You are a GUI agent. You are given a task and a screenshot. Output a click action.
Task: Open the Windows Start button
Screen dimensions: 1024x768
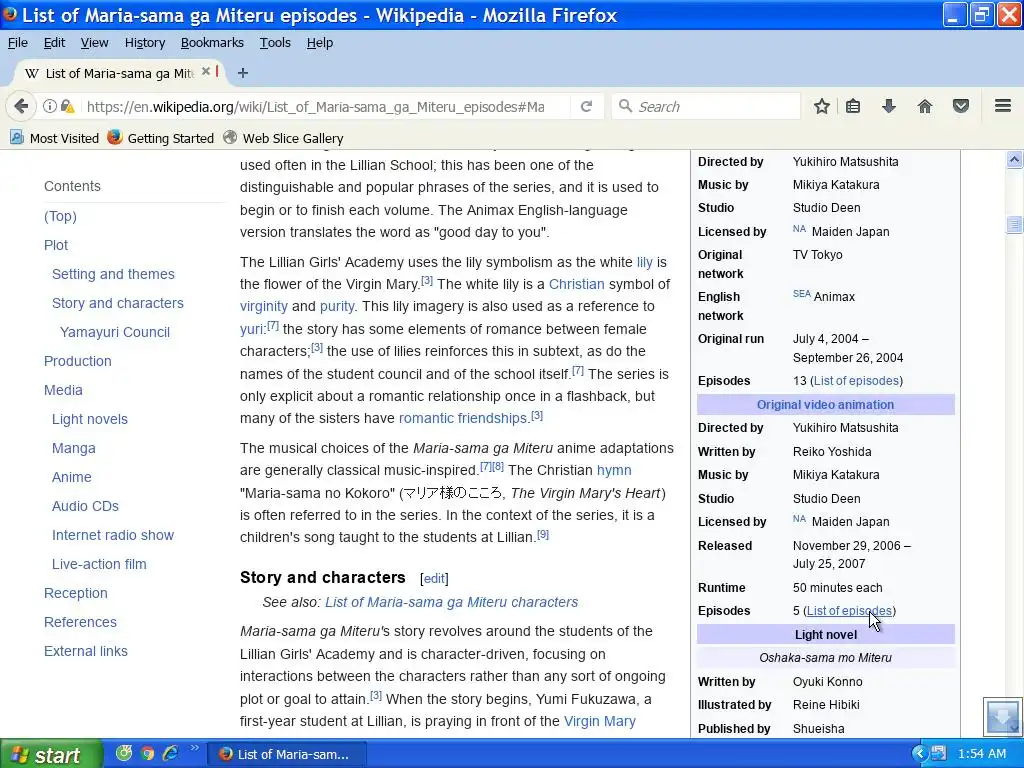[x=51, y=754]
